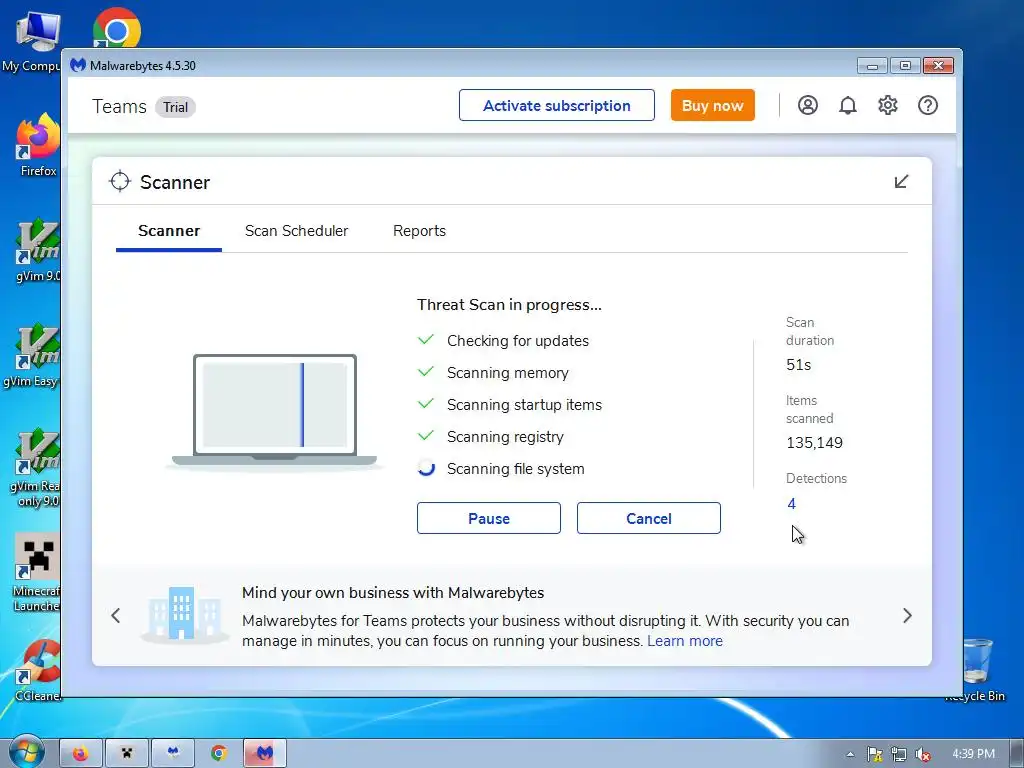Switch to the Scanner tab
Screen dimensions: 1024x768
click(169, 231)
